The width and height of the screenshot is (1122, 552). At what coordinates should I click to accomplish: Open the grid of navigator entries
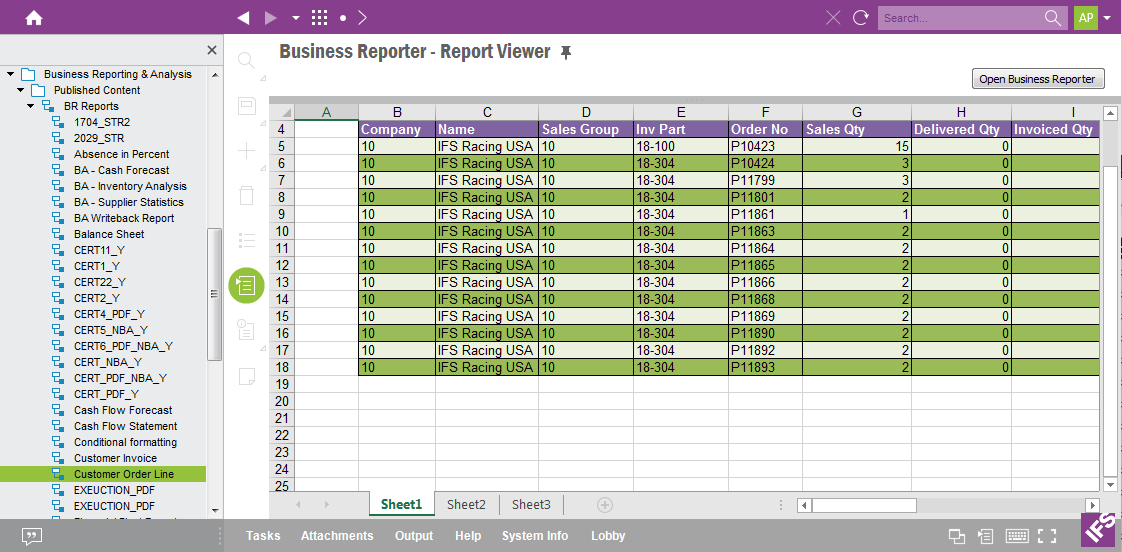tap(320, 18)
